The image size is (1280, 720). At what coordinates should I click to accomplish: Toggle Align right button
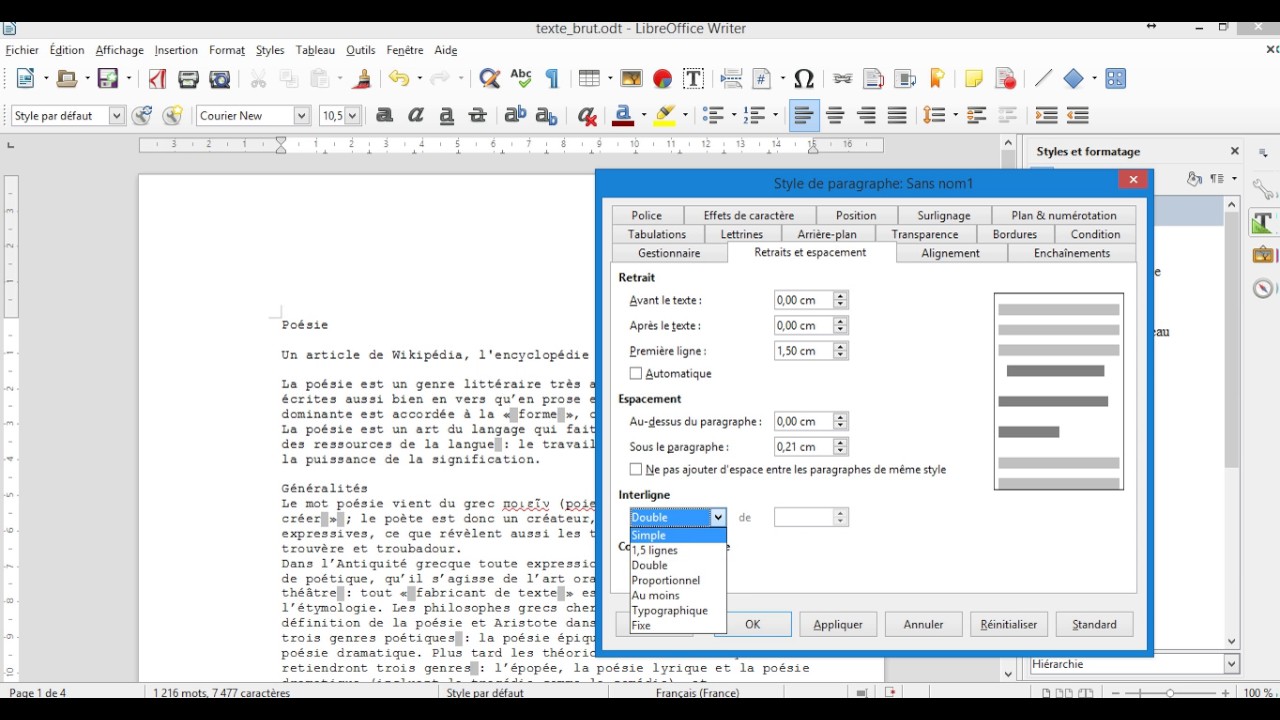coord(866,116)
